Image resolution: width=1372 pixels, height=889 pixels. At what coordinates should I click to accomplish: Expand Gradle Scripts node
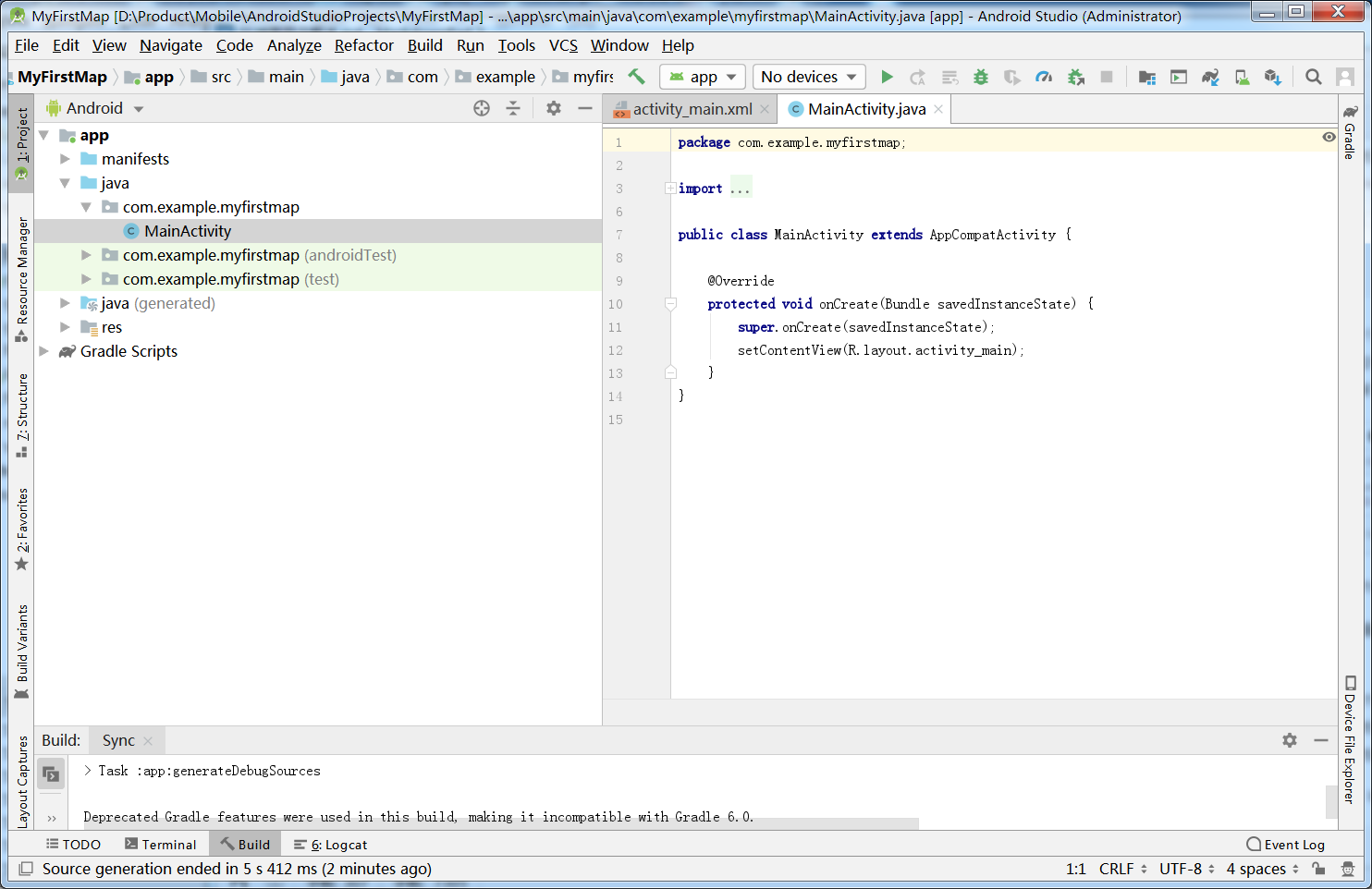click(x=43, y=351)
